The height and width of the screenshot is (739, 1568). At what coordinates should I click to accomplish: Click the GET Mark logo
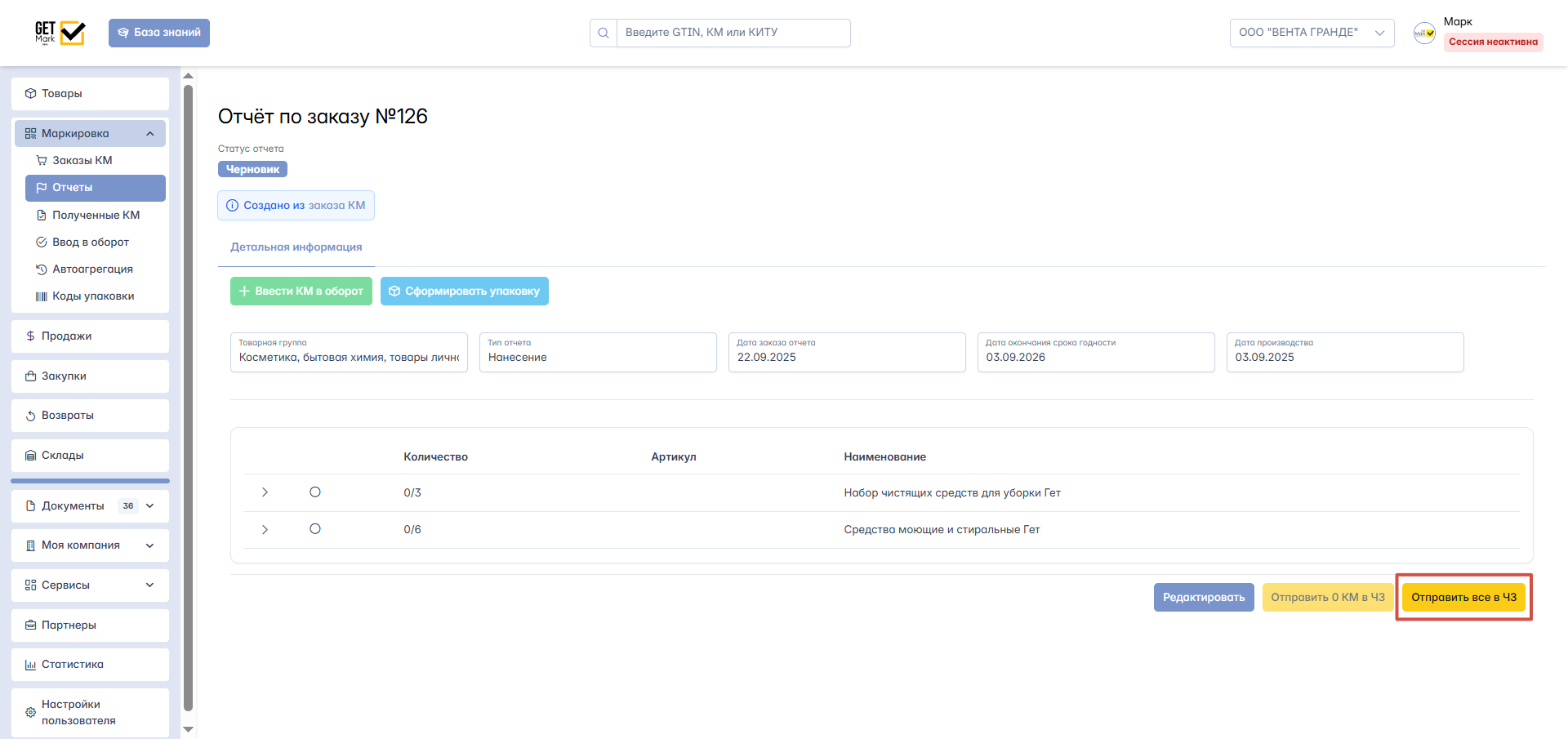click(60, 33)
